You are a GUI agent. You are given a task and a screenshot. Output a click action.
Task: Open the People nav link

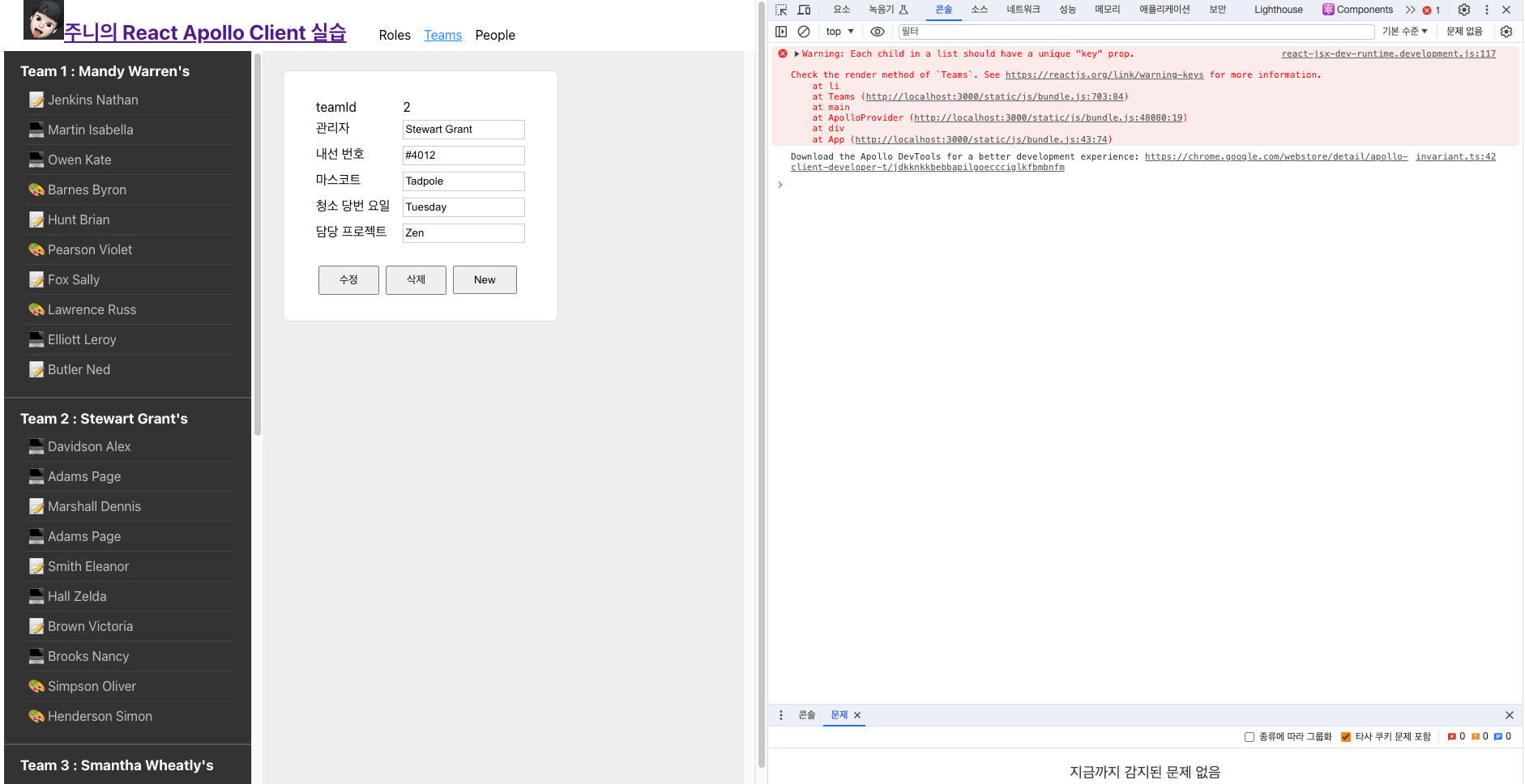pos(495,35)
